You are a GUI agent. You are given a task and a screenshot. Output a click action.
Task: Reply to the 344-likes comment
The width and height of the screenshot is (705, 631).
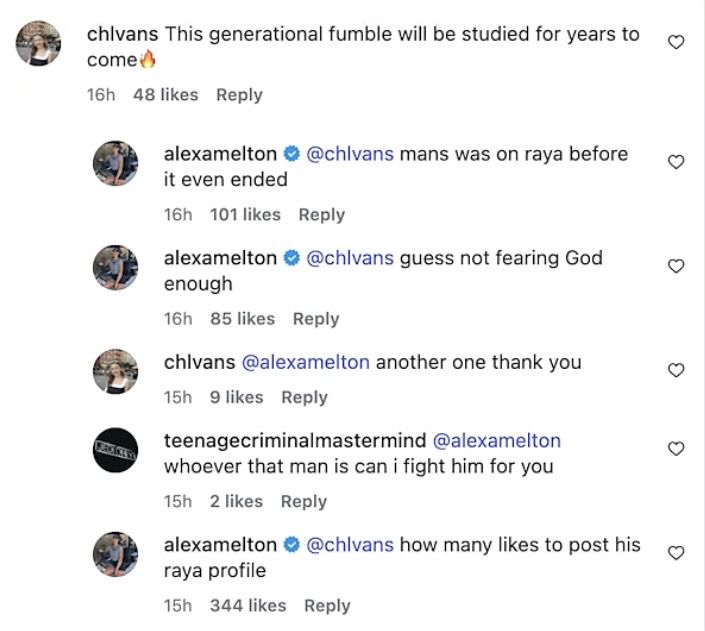(327, 606)
